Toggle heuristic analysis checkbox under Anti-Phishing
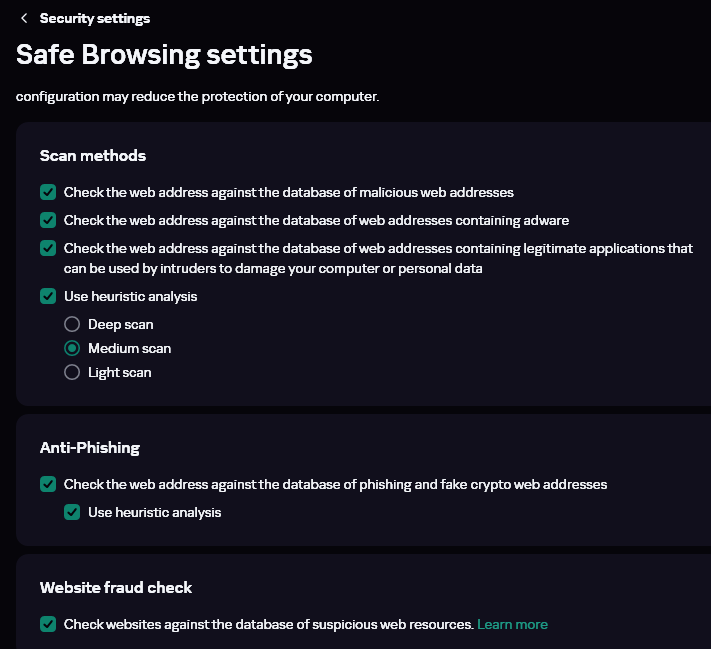 tap(72, 512)
